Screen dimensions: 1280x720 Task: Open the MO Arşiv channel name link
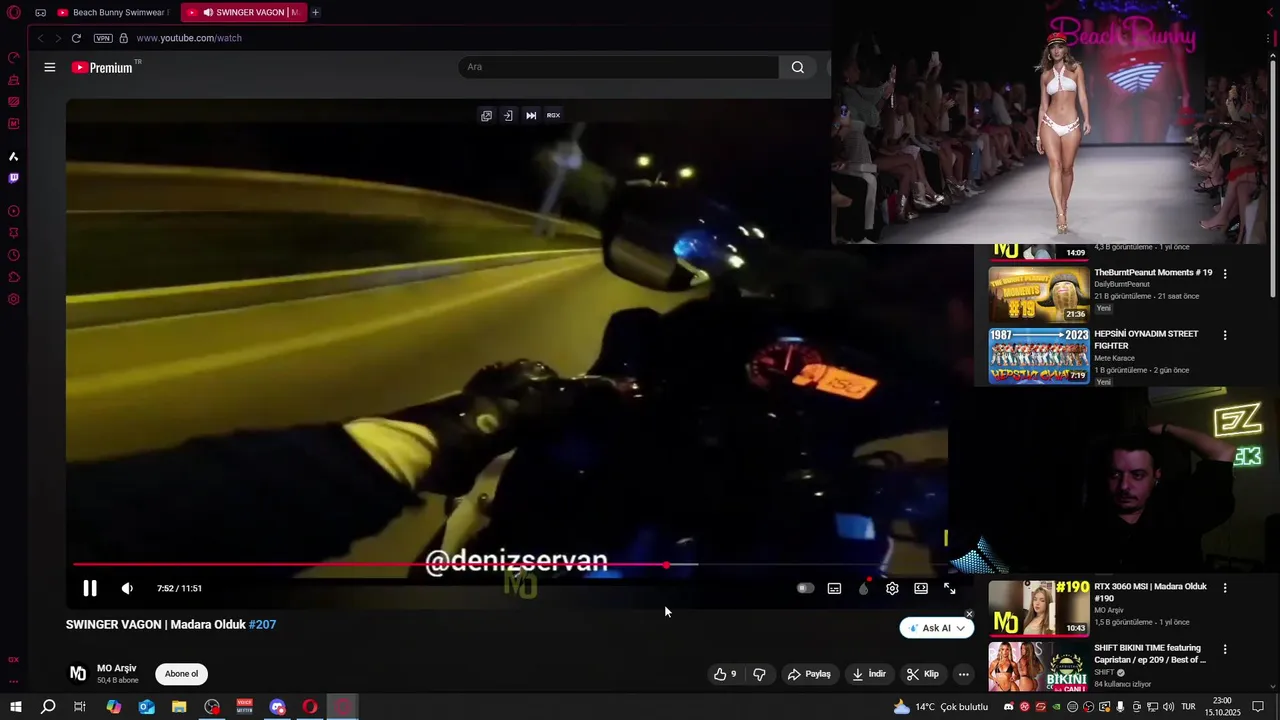tap(116, 668)
